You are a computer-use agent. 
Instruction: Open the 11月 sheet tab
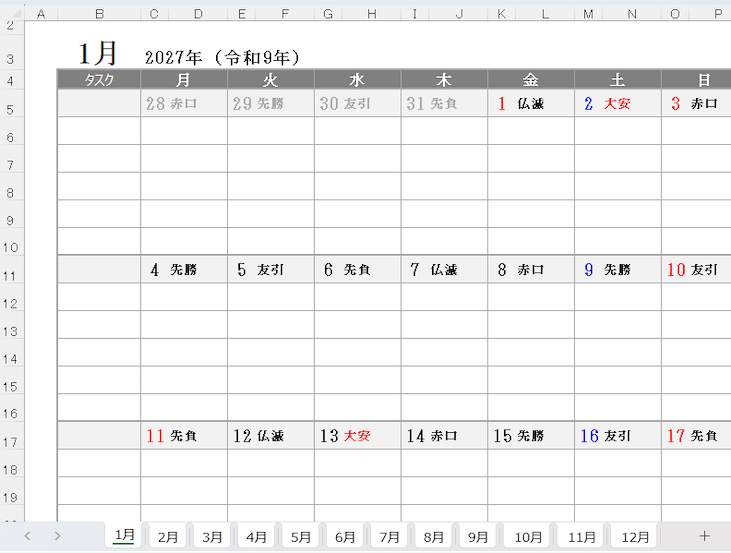coord(581,537)
